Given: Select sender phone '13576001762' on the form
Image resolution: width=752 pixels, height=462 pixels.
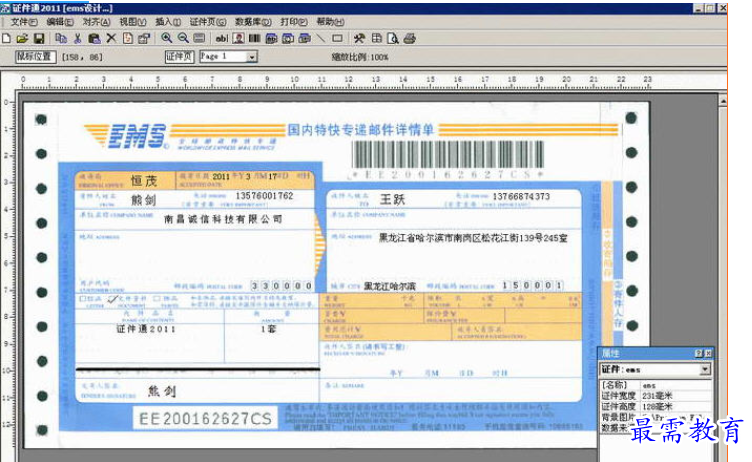Looking at the screenshot, I should (x=264, y=196).
